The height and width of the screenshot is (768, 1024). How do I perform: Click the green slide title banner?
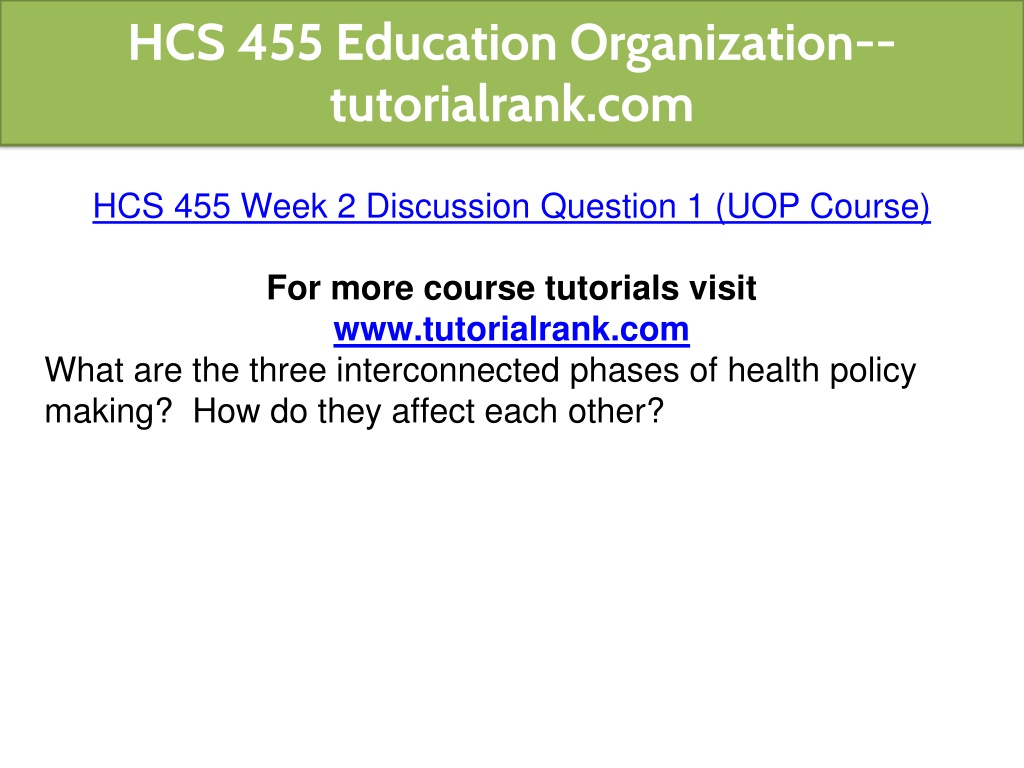pos(512,72)
